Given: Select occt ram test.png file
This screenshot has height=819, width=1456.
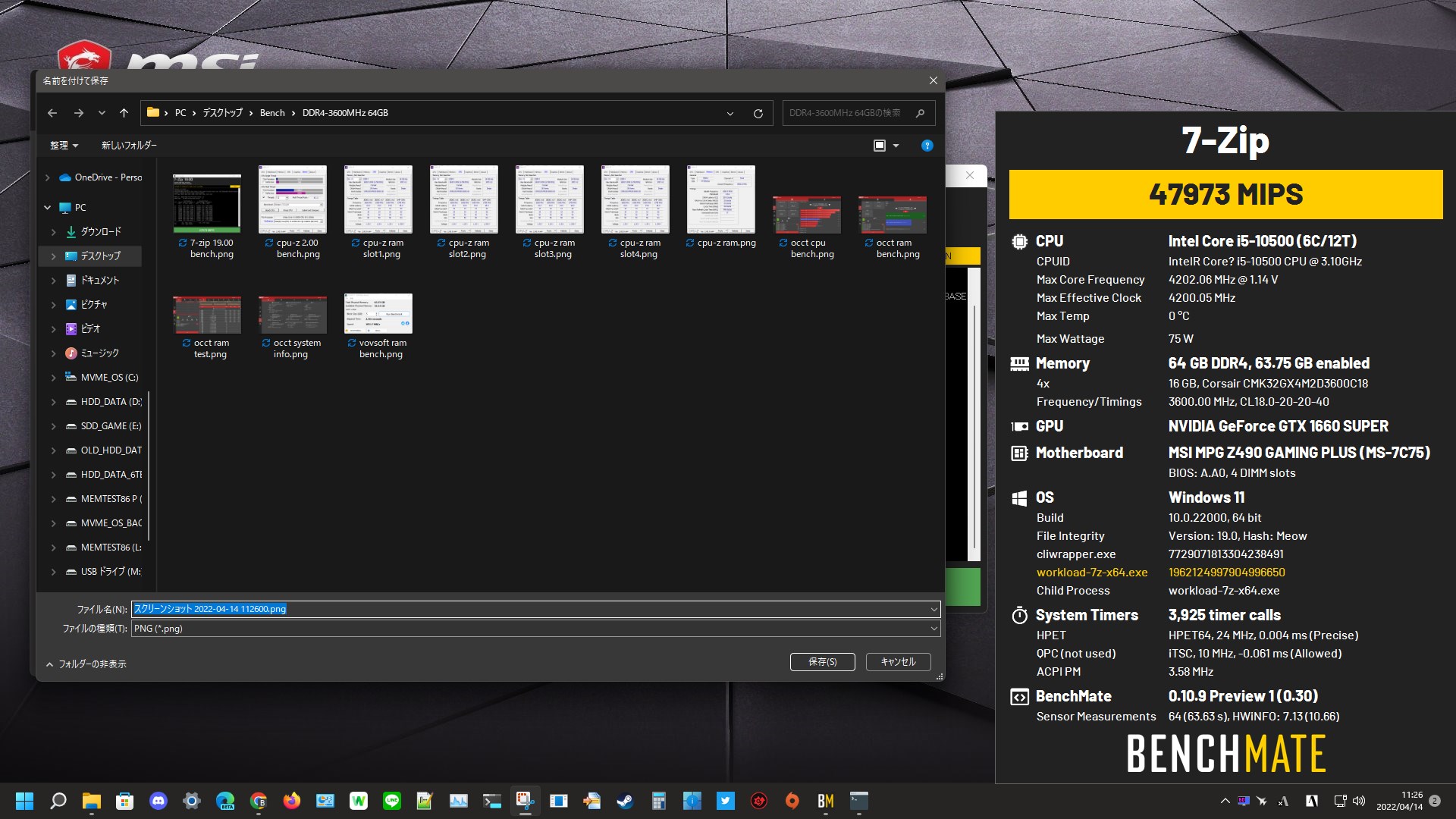Looking at the screenshot, I should click(x=207, y=328).
